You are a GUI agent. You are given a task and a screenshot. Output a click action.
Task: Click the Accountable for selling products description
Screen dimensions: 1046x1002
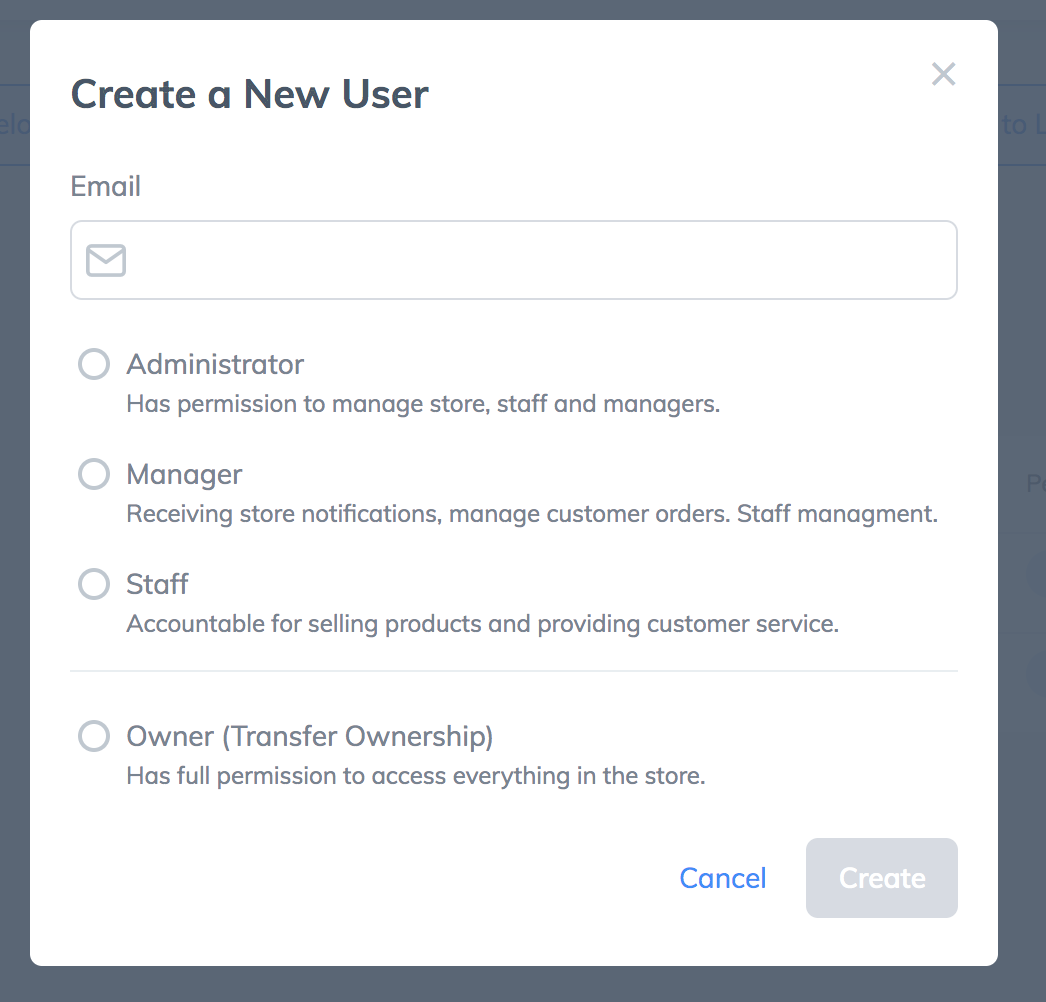(483, 624)
